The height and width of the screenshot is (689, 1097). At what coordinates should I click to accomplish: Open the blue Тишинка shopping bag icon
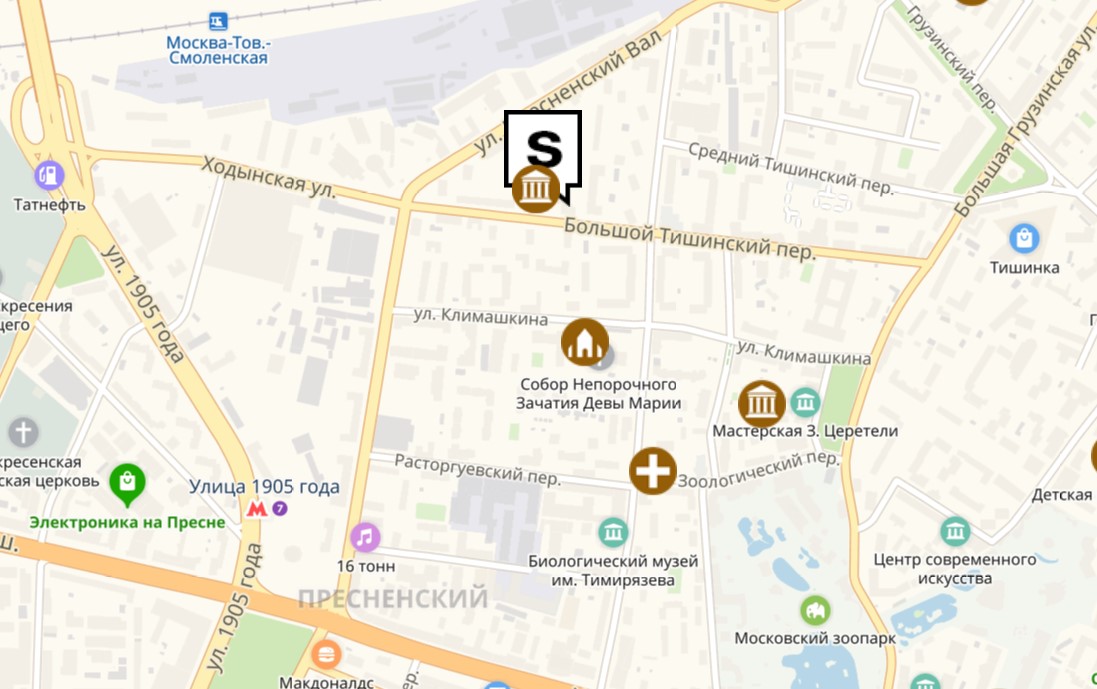click(x=1024, y=239)
